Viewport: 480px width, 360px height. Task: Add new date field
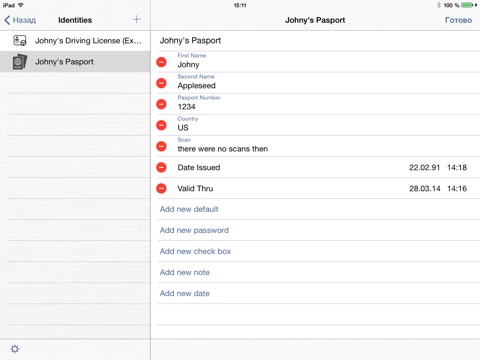185,293
